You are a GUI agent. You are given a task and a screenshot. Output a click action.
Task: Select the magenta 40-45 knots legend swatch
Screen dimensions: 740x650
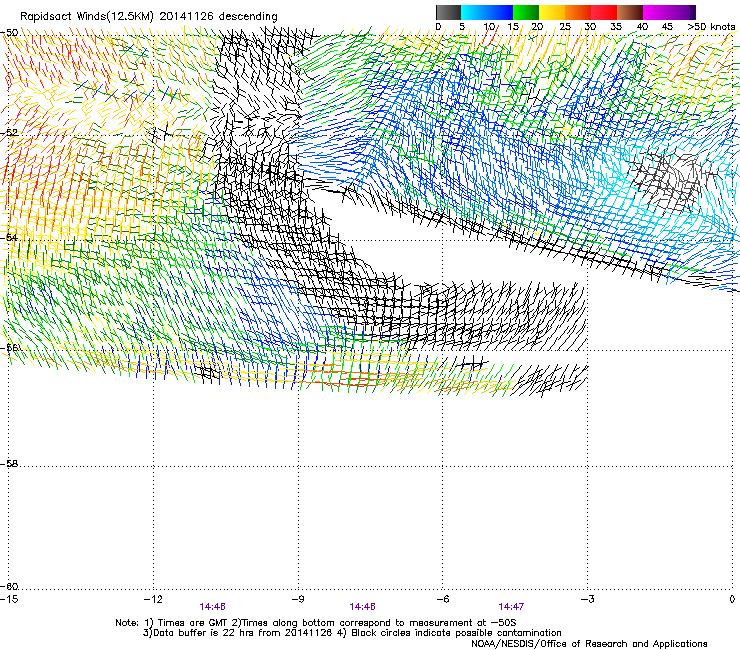(x=656, y=12)
